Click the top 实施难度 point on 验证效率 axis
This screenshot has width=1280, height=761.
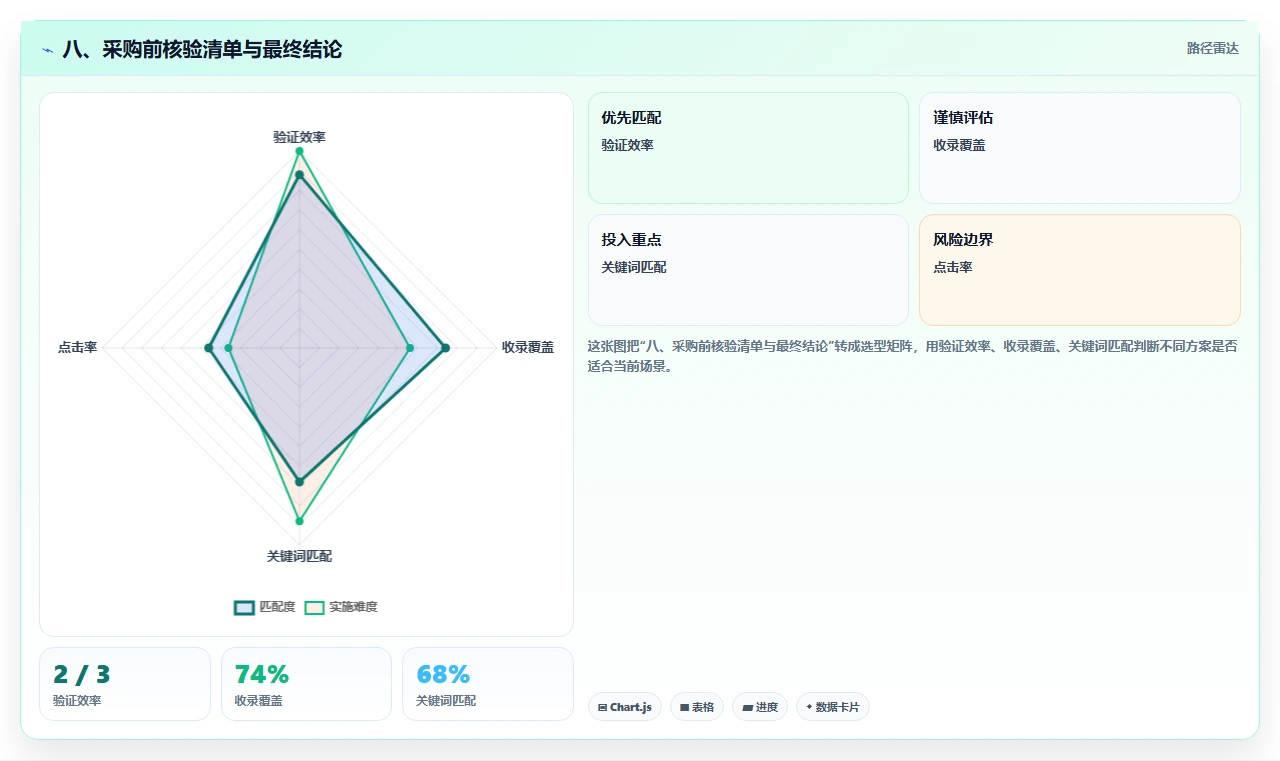click(x=299, y=151)
